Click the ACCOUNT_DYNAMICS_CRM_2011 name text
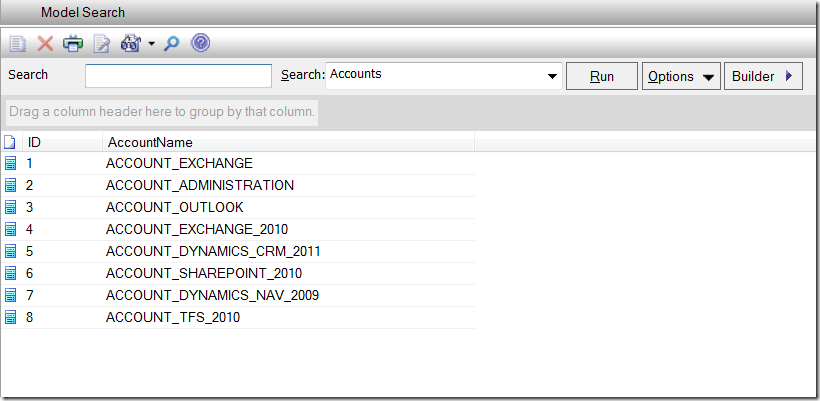Viewport: 820px width, 401px height. 213,252
